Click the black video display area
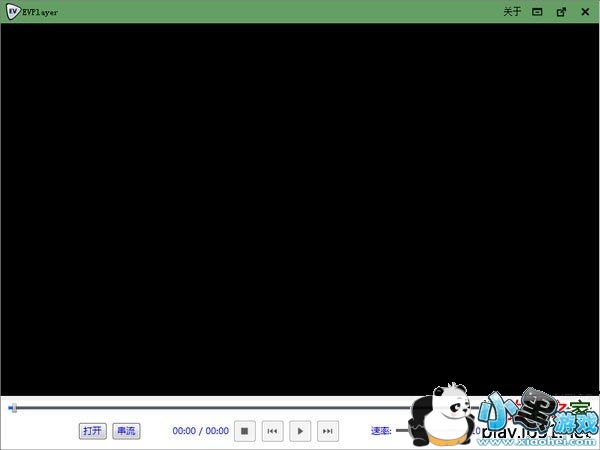 (300, 209)
